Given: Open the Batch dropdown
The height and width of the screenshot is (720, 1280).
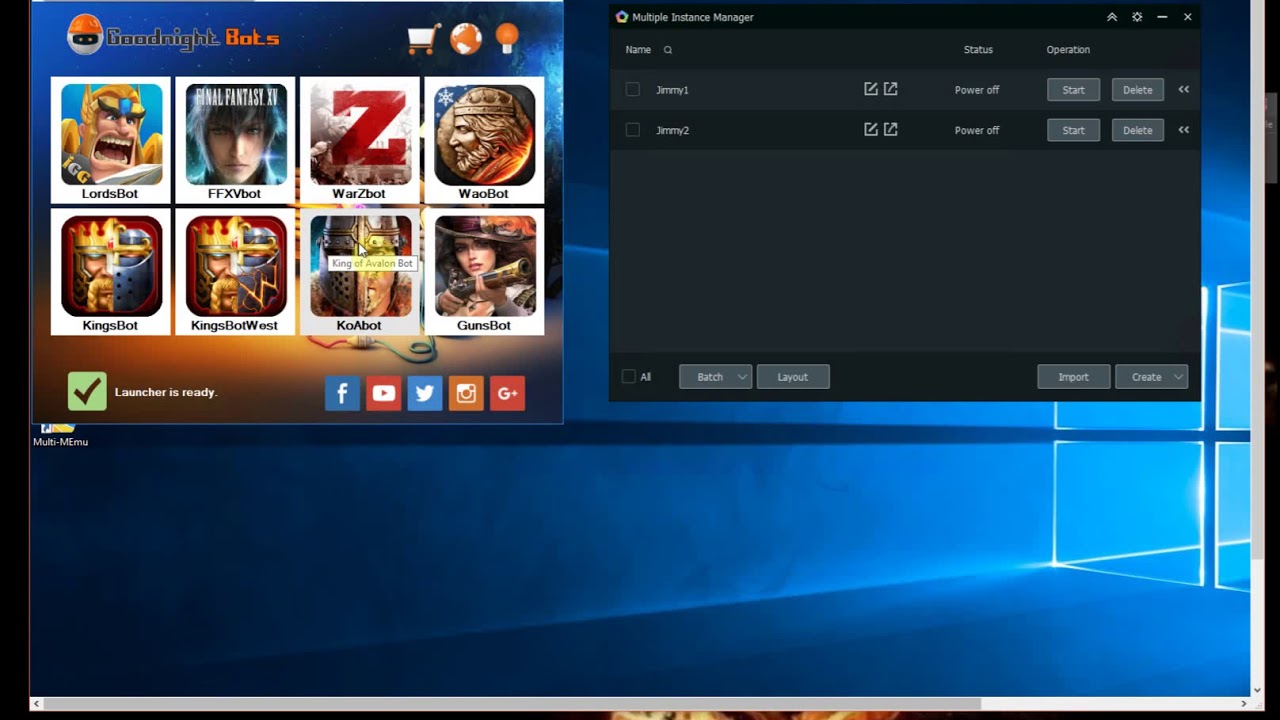Looking at the screenshot, I should click(x=715, y=377).
